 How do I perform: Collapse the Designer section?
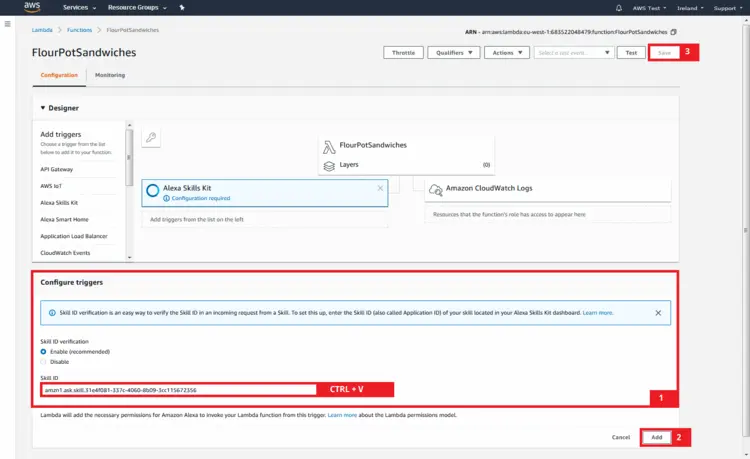tap(43, 108)
